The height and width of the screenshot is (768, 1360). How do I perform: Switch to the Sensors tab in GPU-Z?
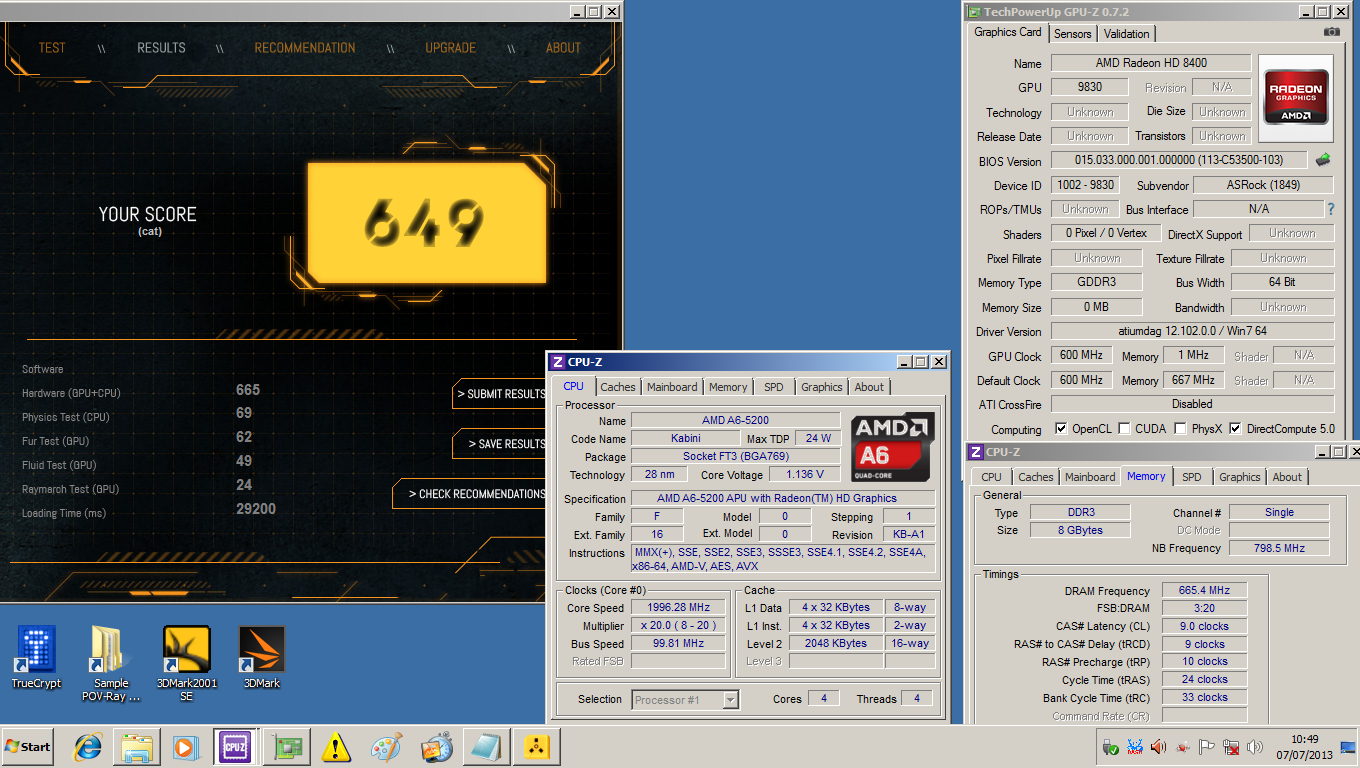click(x=1073, y=33)
